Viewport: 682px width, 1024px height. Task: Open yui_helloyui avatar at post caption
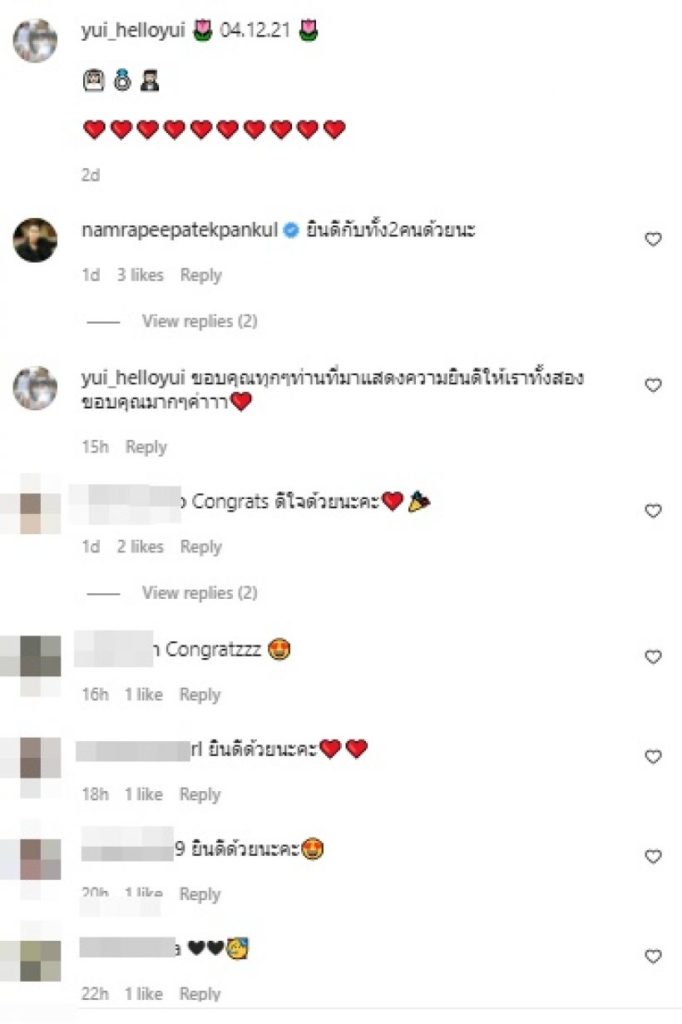(x=35, y=40)
